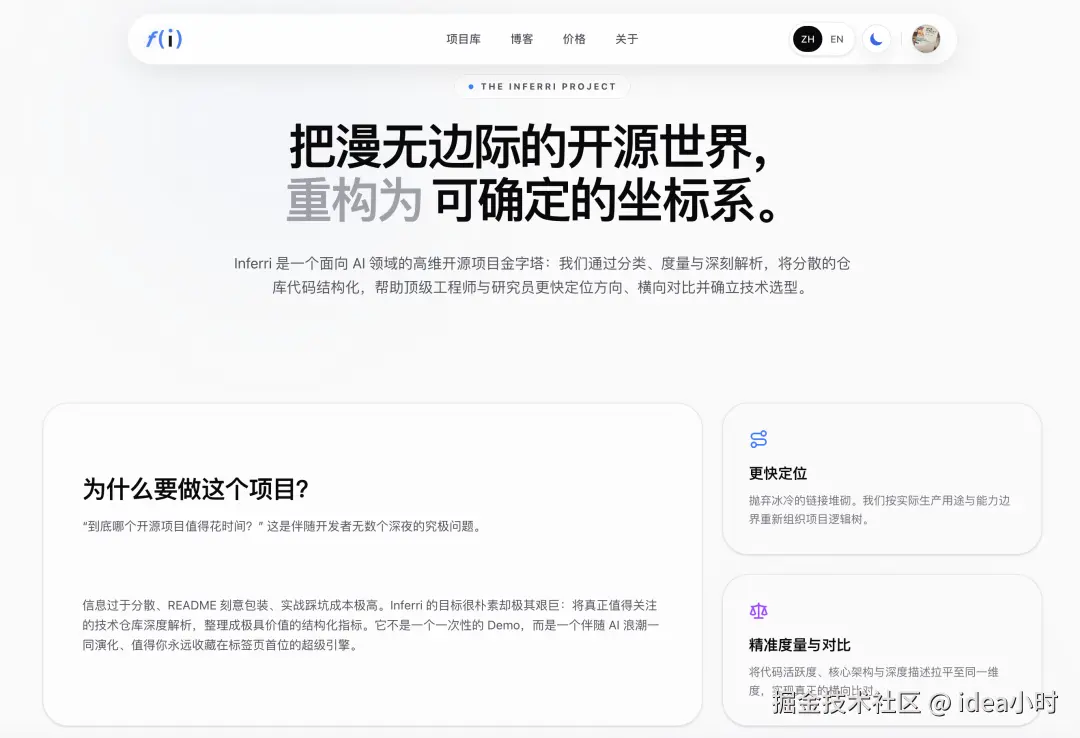Click the purple scales icon on 精准度量与对比 card
This screenshot has height=738, width=1080.
pyautogui.click(x=758, y=610)
